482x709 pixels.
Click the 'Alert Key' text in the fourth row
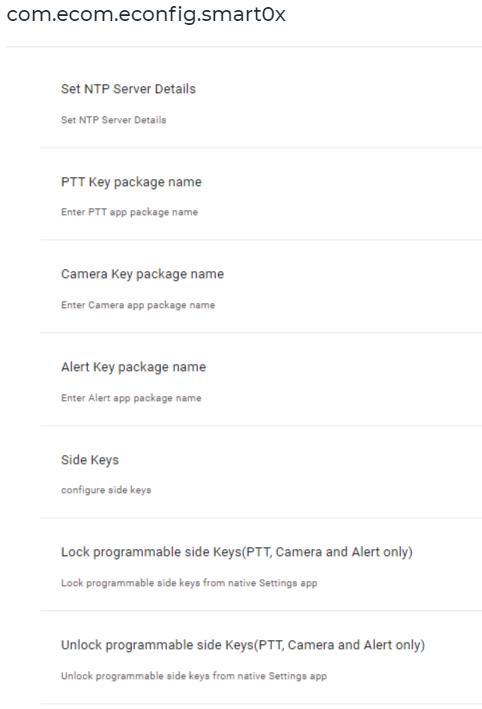(x=88, y=367)
